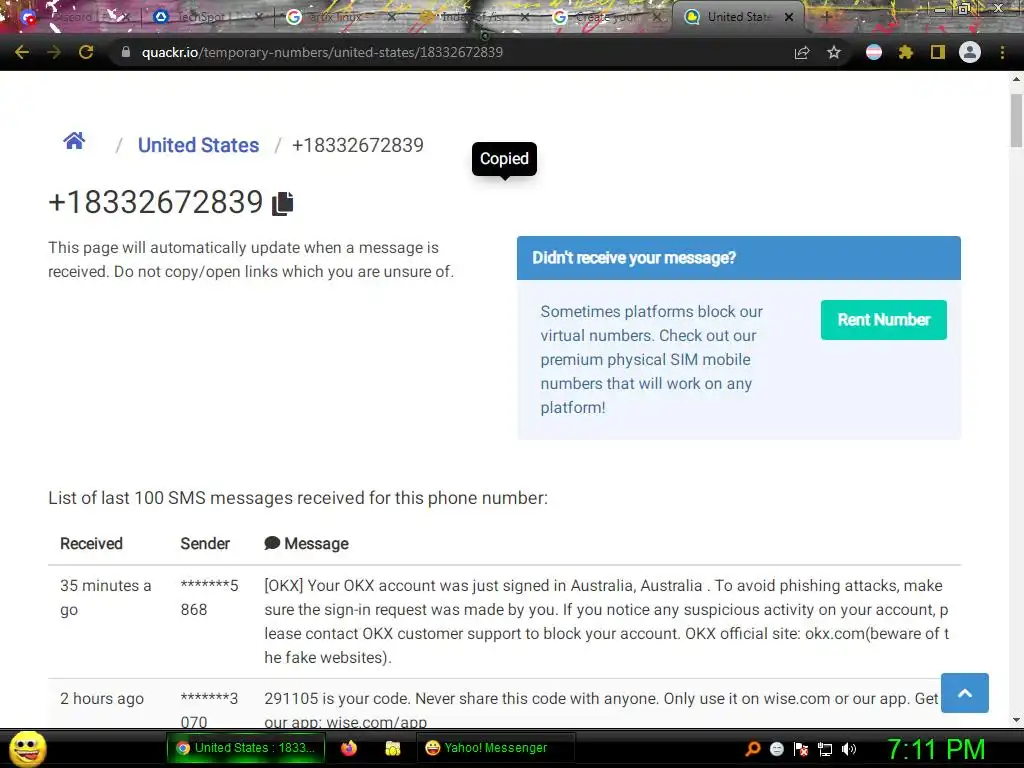Click the back-to-top arrow button
The height and width of the screenshot is (768, 1024).
point(965,693)
